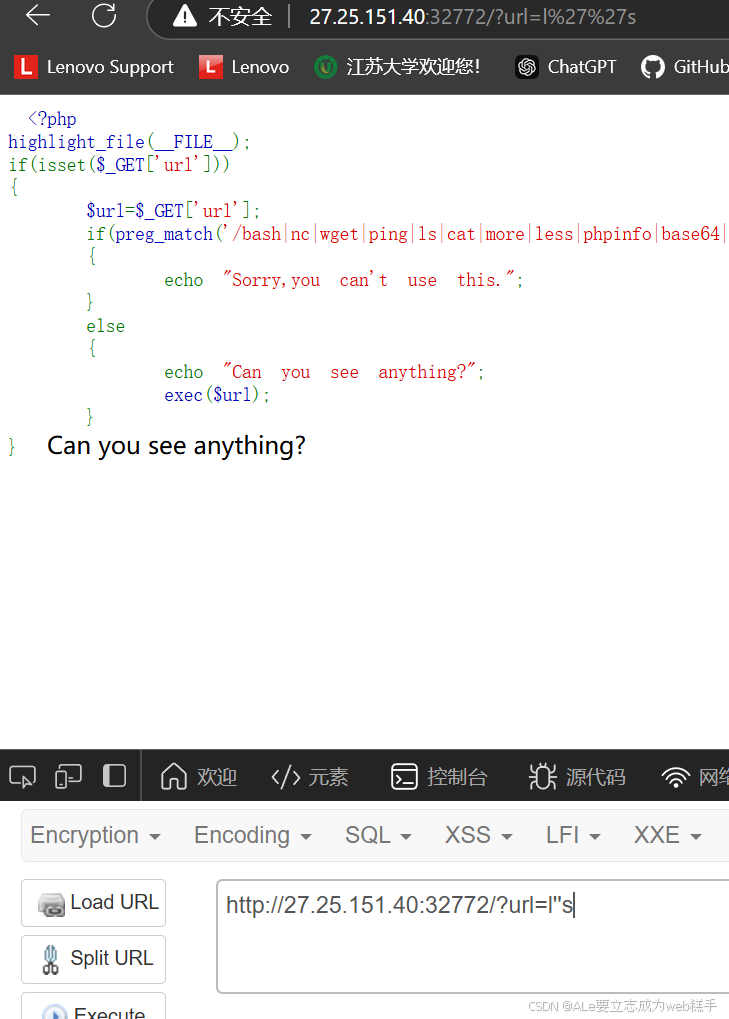The width and height of the screenshot is (729, 1019).
Task: Click the <?php opening tag
Action: point(52,119)
